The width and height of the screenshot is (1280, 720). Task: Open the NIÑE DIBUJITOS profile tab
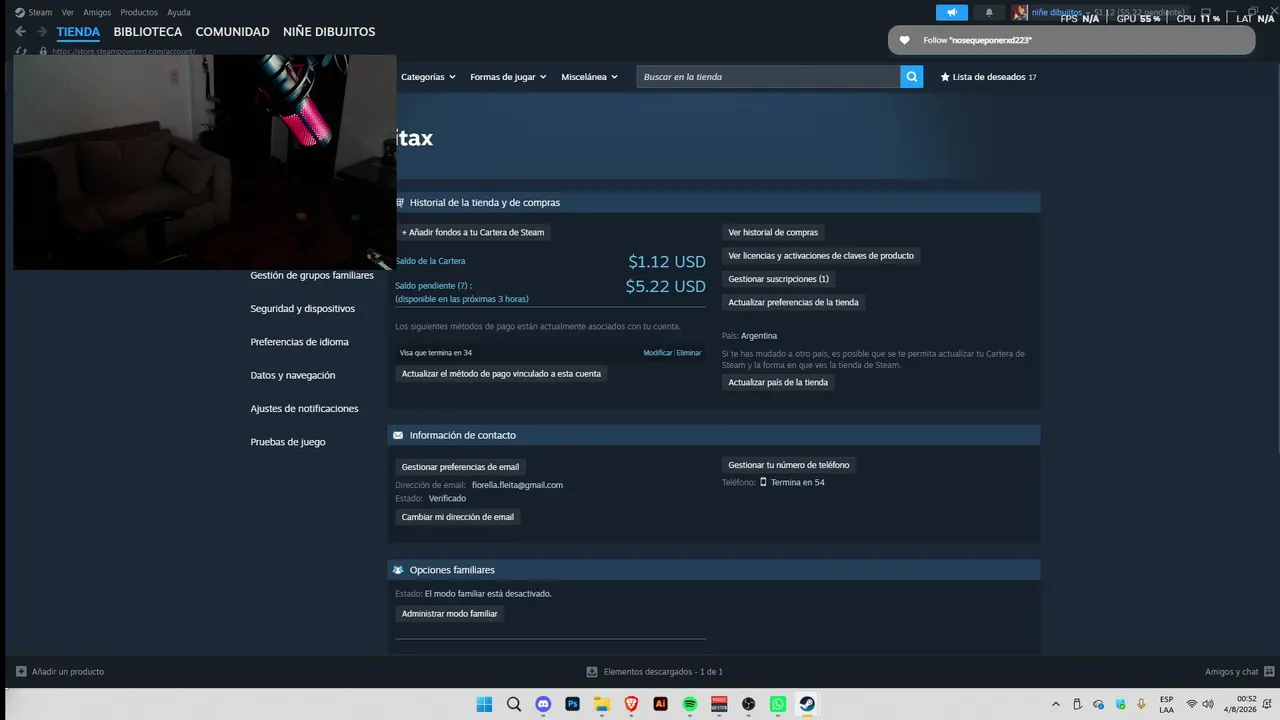click(x=329, y=32)
